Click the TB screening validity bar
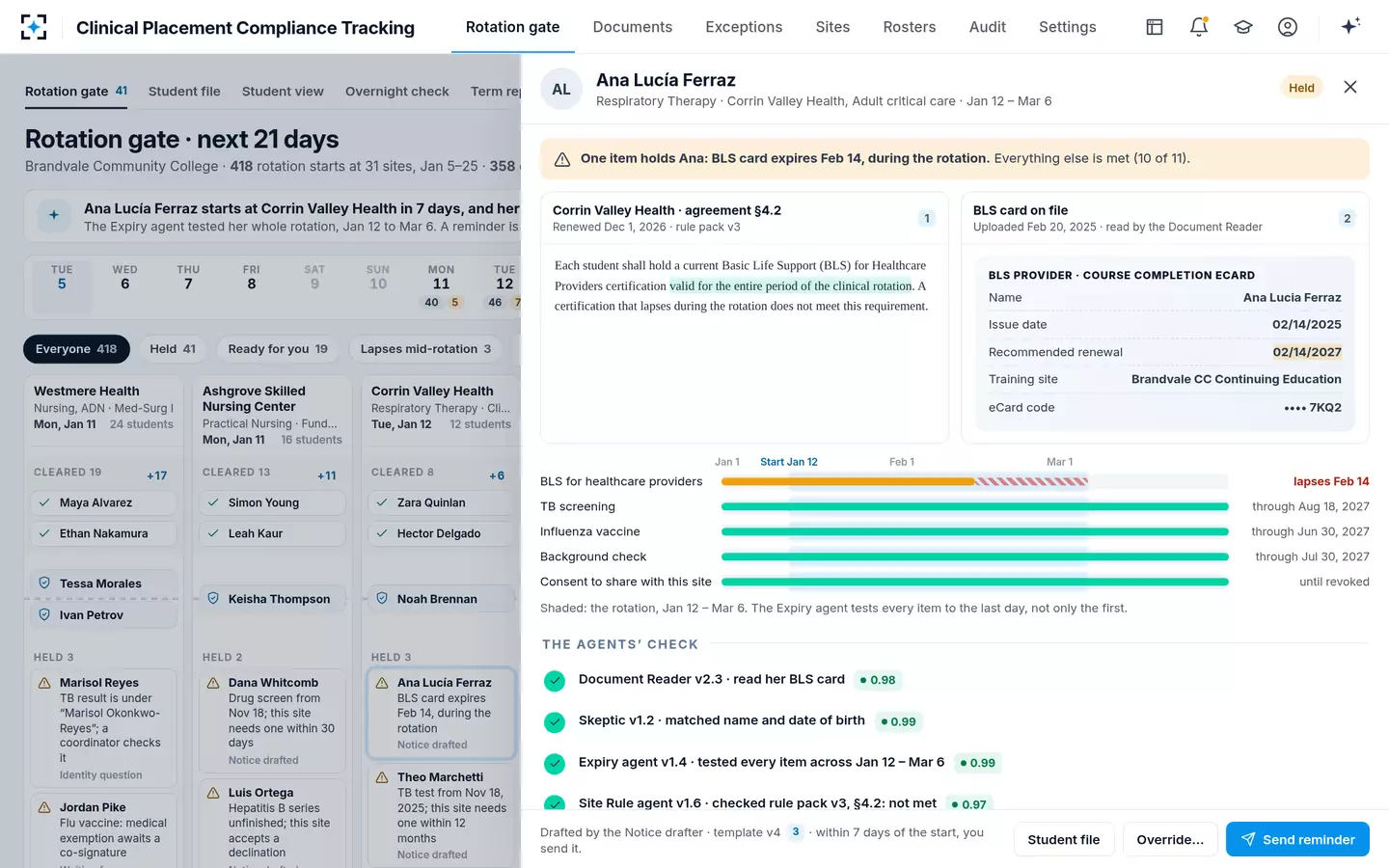Image resolution: width=1389 pixels, height=868 pixels. [975, 506]
